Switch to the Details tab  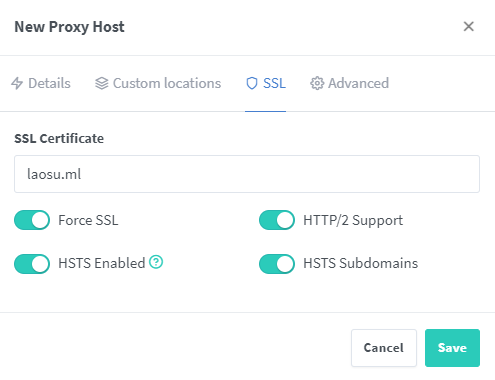click(x=41, y=83)
